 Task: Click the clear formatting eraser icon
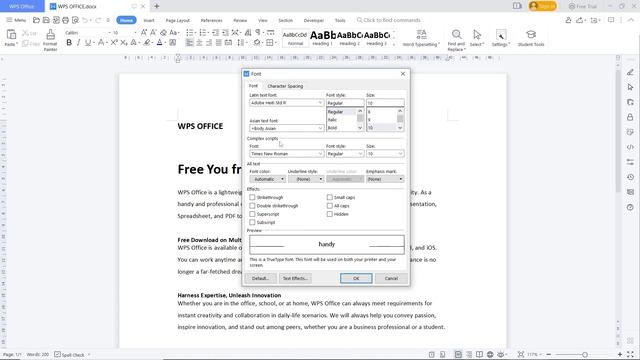[163, 32]
